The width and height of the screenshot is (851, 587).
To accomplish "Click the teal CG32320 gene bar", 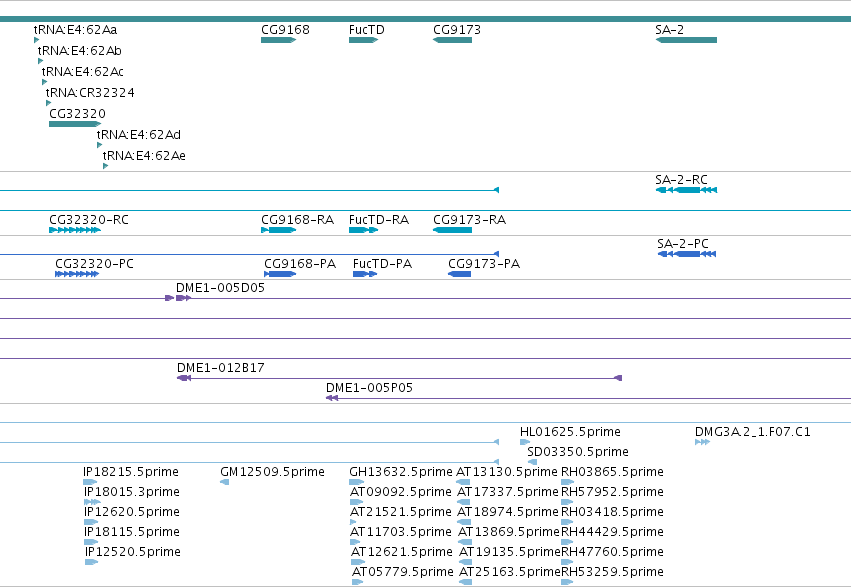I will pyautogui.click(x=75, y=124).
